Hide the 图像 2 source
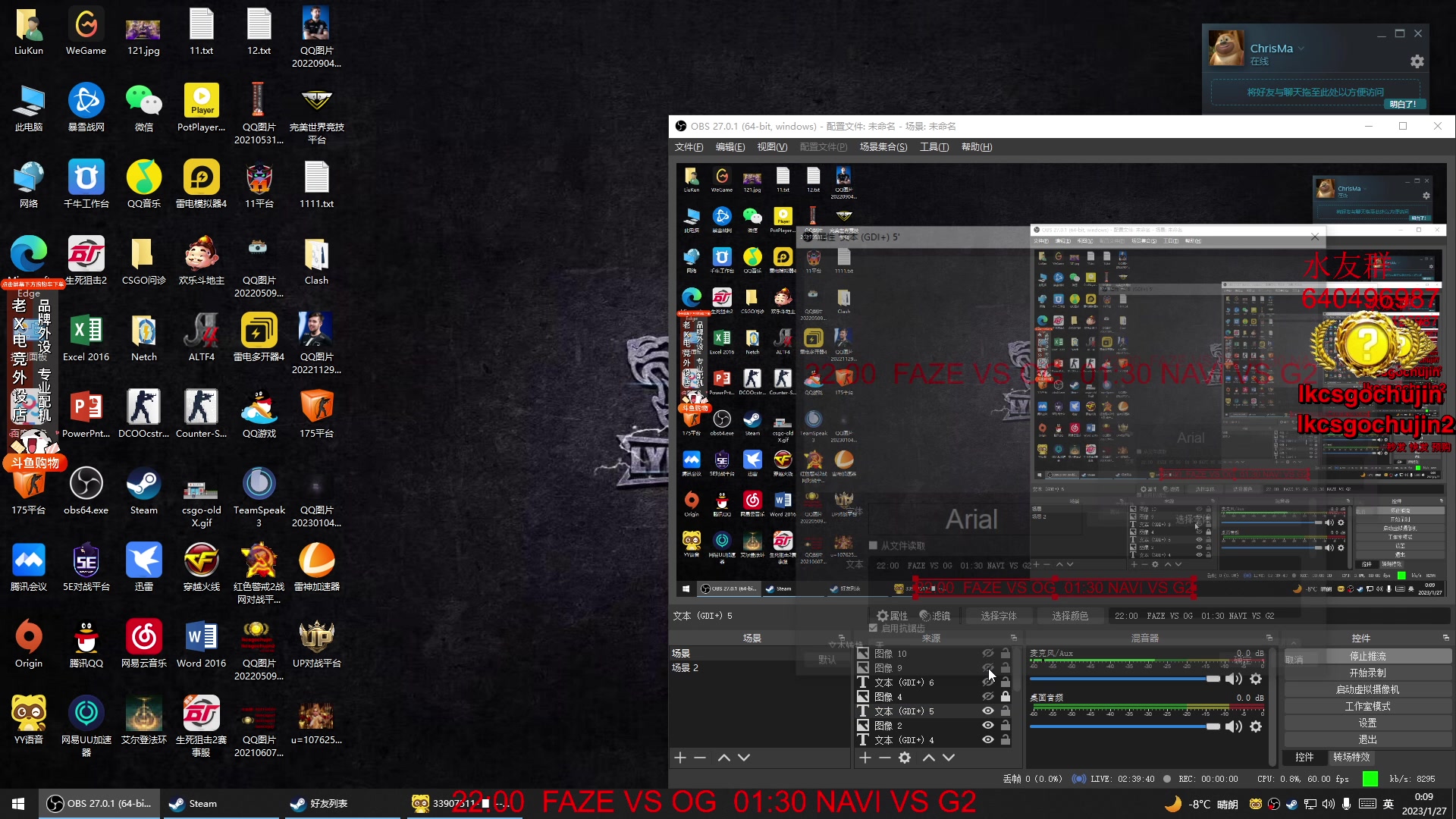The image size is (1456, 819). 987,725
